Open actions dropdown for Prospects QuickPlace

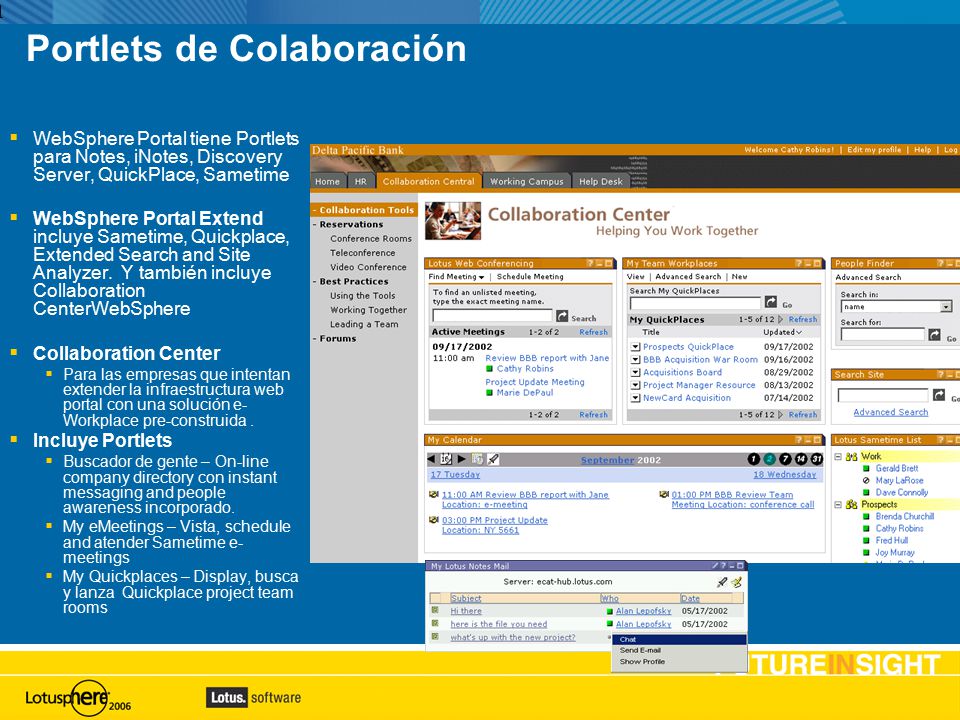(635, 347)
